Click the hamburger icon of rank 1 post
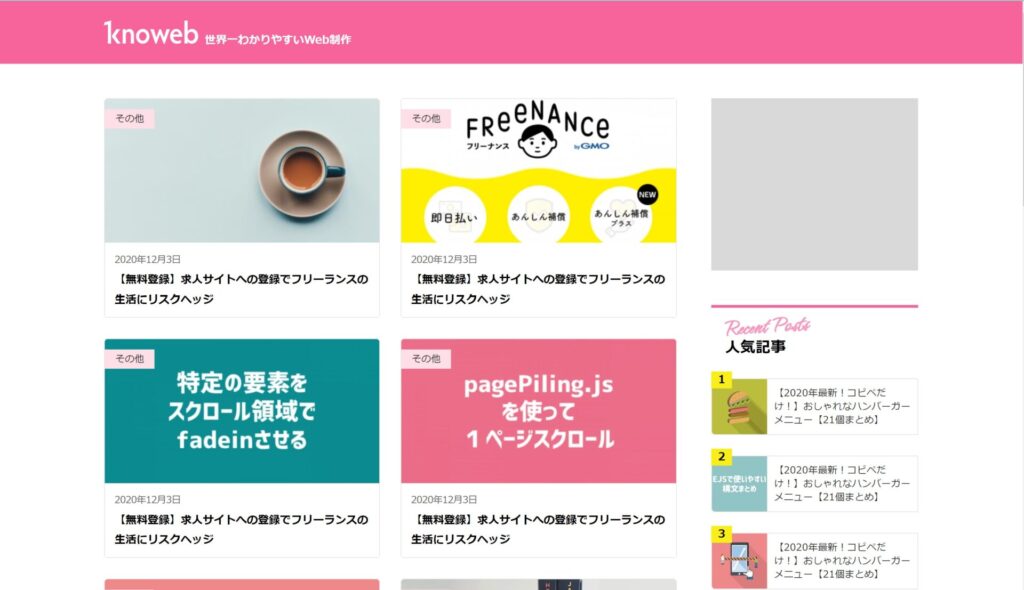Image resolution: width=1024 pixels, height=590 pixels. coord(739,406)
